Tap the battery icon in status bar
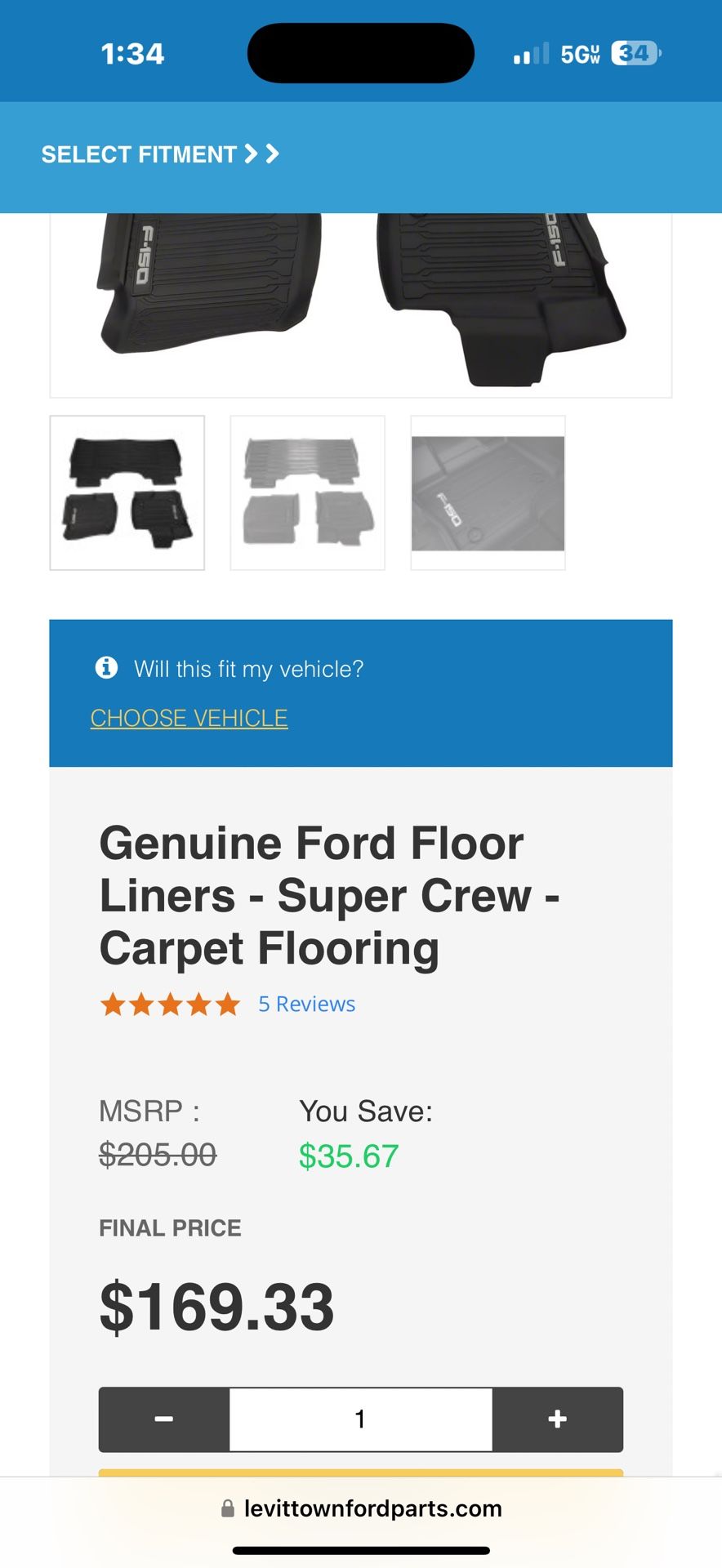Screen dimensions: 722x1568 point(635,54)
